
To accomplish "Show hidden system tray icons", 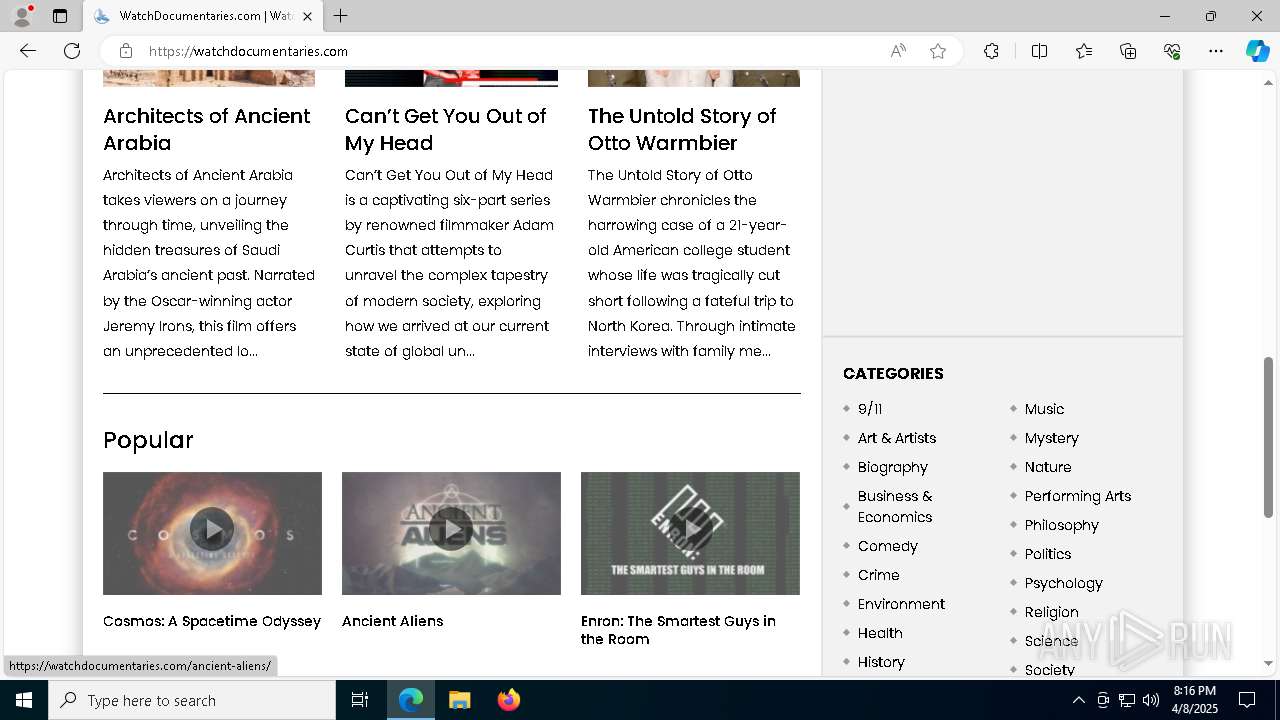I will click(x=1078, y=700).
